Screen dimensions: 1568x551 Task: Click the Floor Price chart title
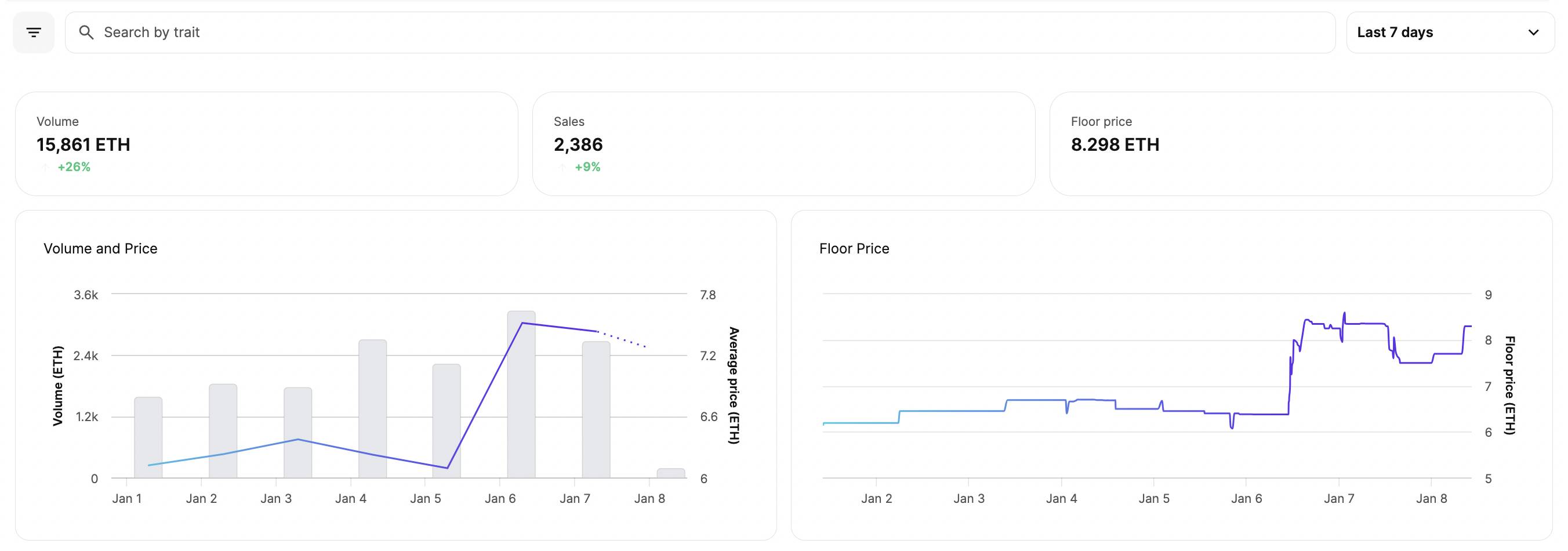click(854, 248)
